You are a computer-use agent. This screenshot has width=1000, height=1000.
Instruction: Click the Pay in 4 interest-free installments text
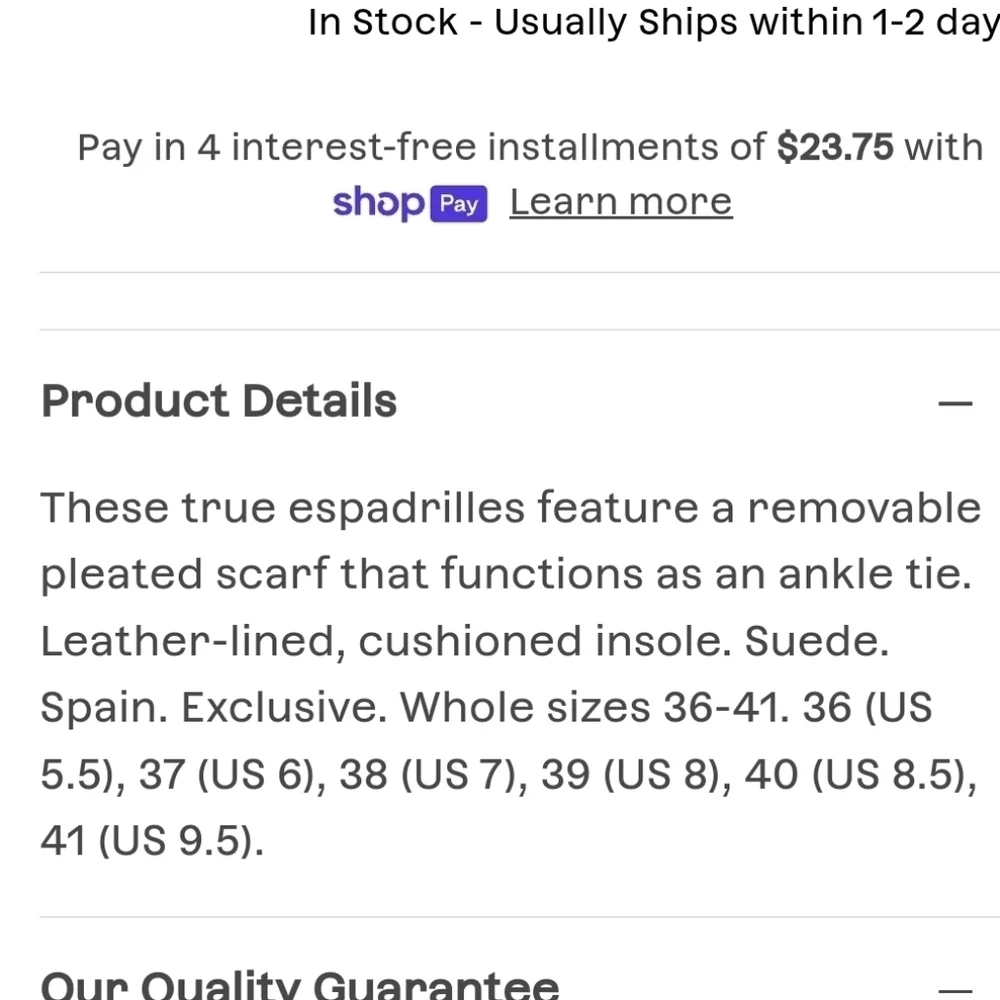[421, 148]
